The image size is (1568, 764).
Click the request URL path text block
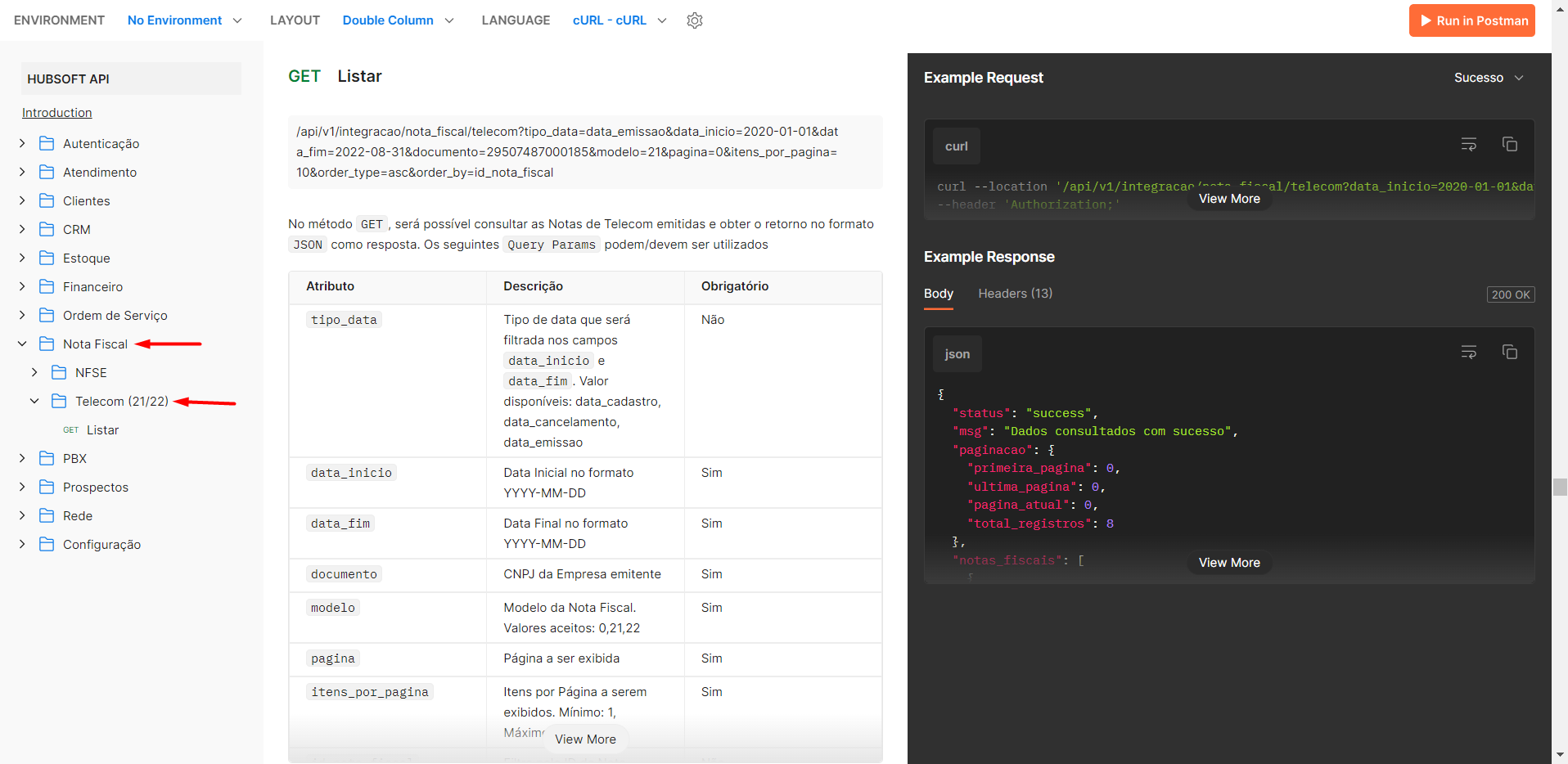pyautogui.click(x=585, y=152)
